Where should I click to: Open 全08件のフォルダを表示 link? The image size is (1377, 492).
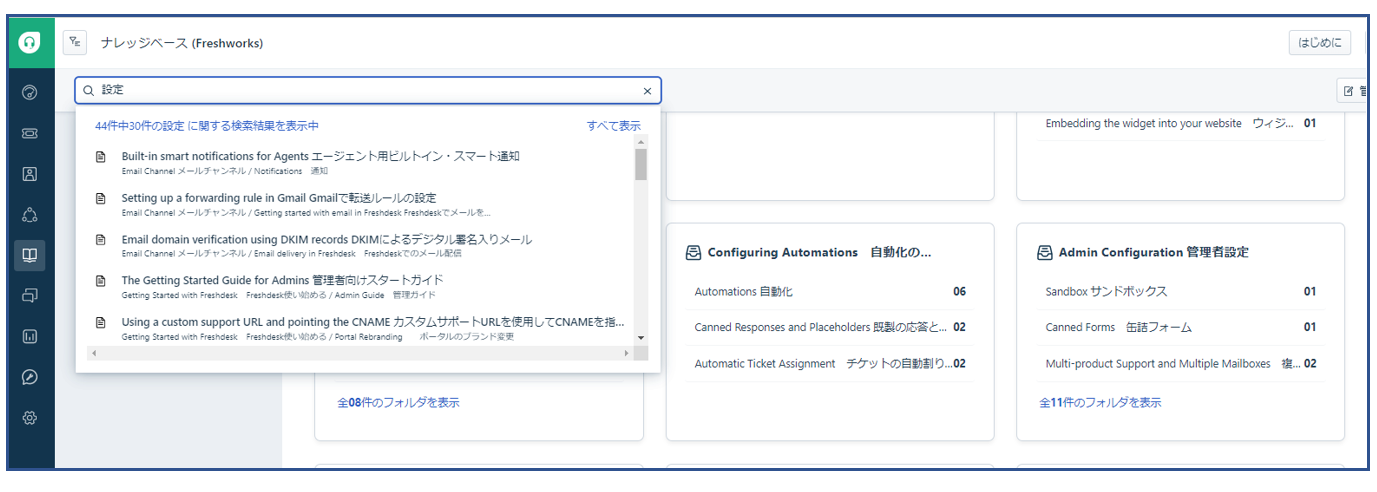pyautogui.click(x=398, y=403)
